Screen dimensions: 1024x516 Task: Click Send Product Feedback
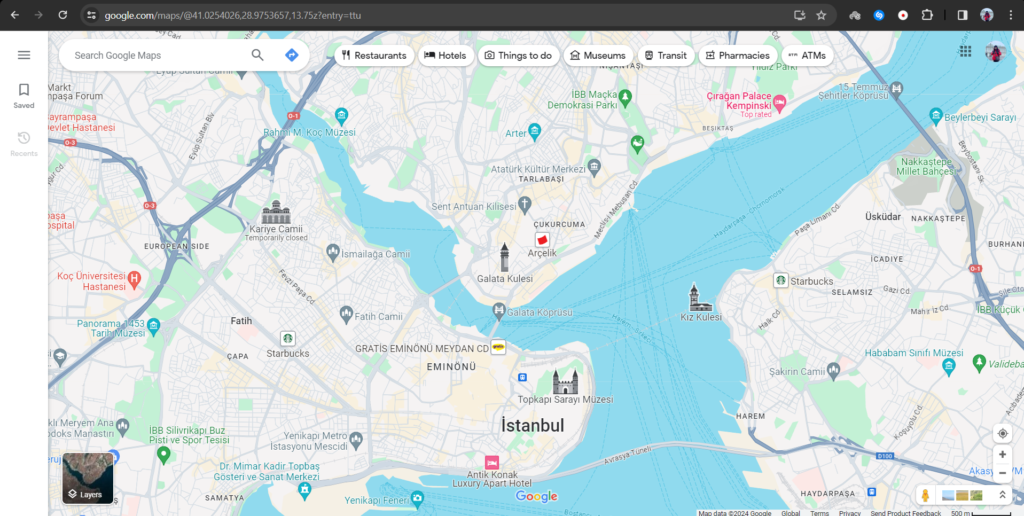click(906, 513)
